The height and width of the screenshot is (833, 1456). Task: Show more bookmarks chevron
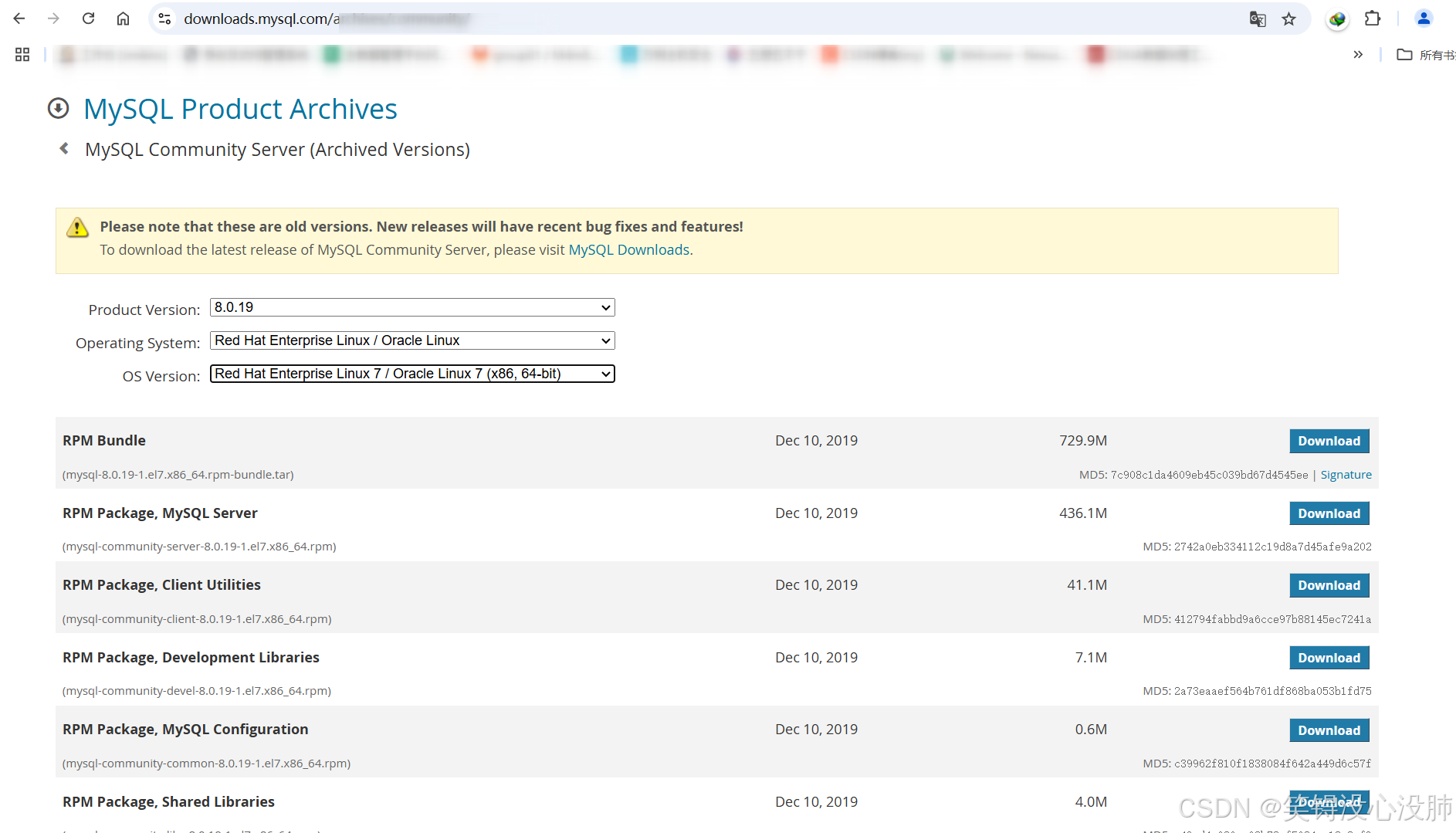coord(1358,55)
